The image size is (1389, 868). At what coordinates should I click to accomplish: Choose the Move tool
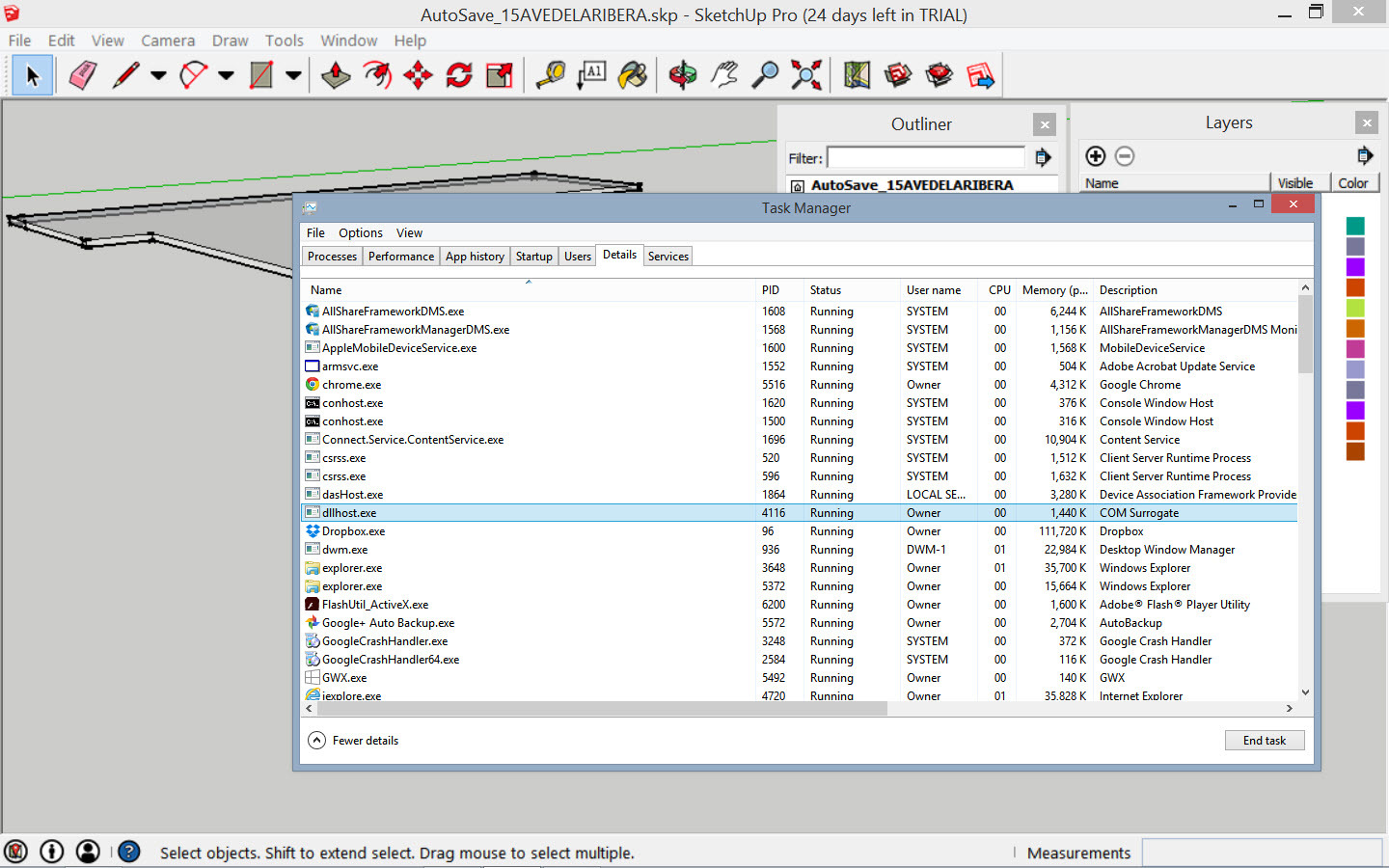[x=419, y=75]
